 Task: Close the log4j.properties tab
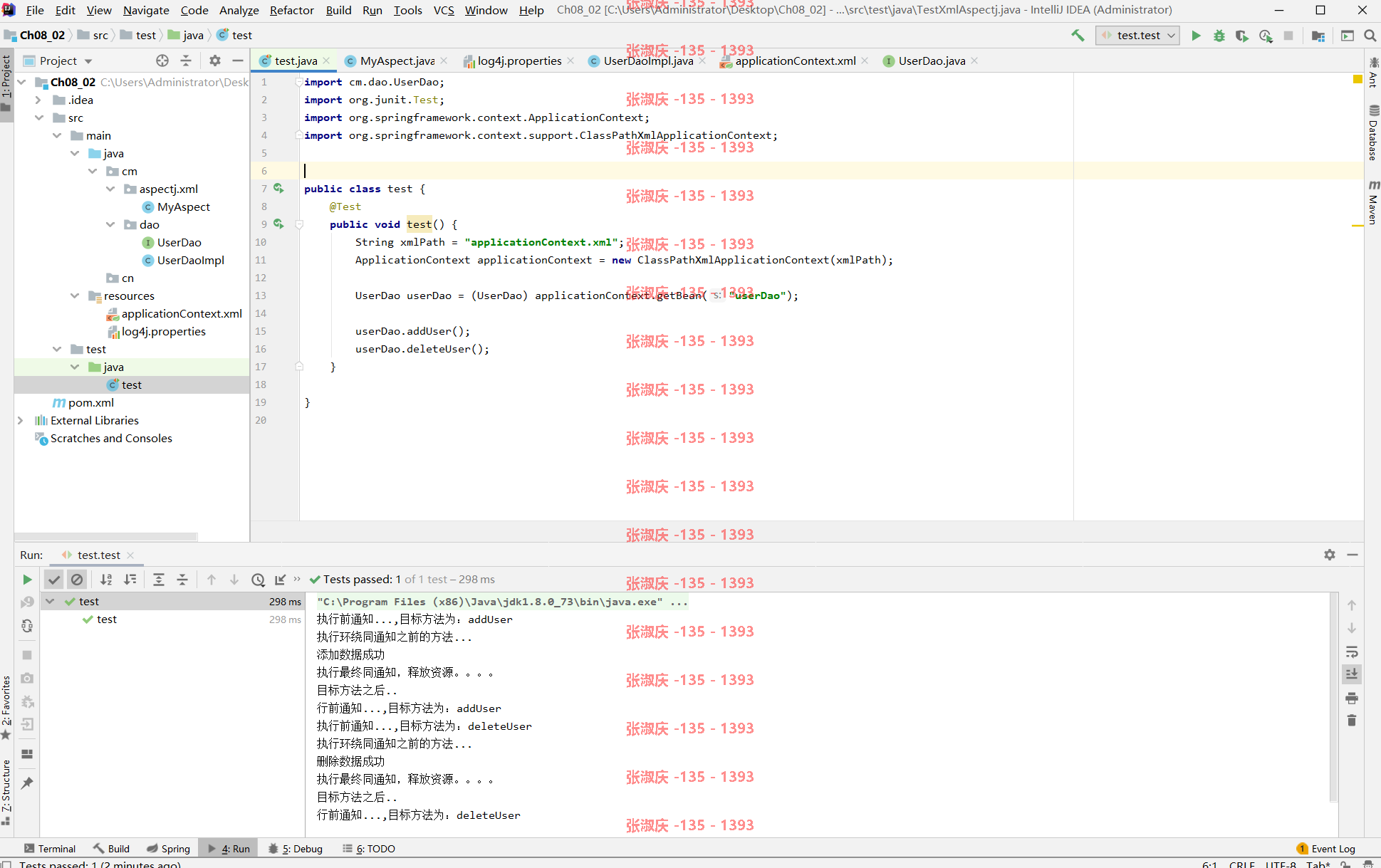coord(570,61)
